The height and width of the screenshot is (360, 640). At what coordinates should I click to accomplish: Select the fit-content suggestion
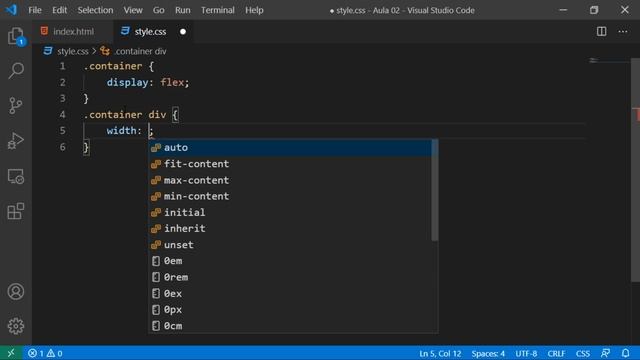pyautogui.click(x=290, y=164)
